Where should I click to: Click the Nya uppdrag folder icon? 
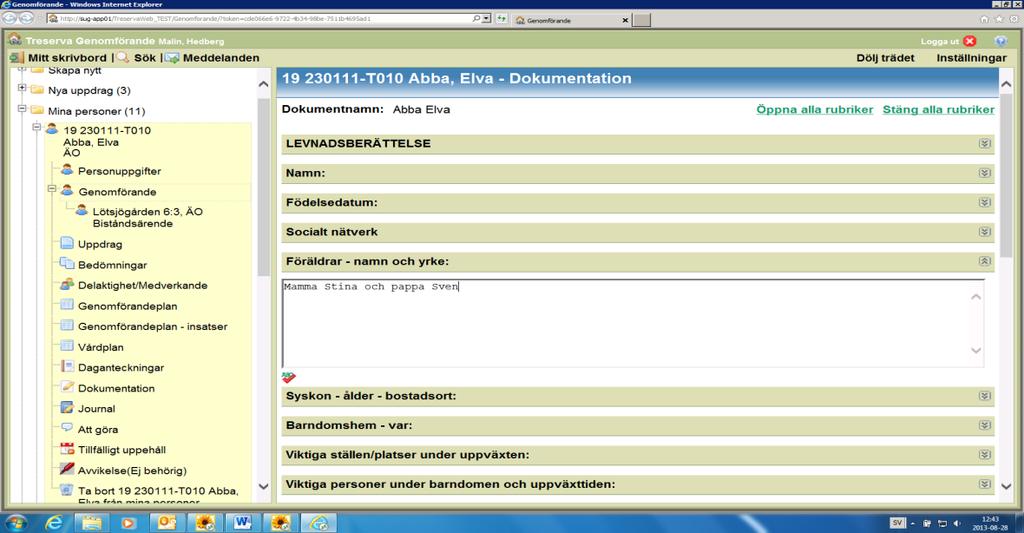coord(37,89)
